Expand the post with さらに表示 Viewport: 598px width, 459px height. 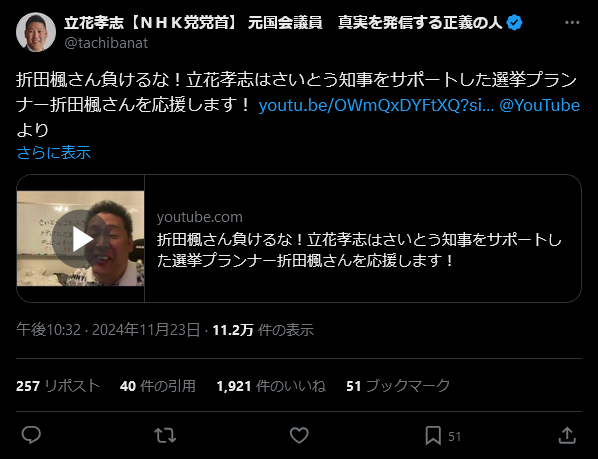tap(54, 152)
